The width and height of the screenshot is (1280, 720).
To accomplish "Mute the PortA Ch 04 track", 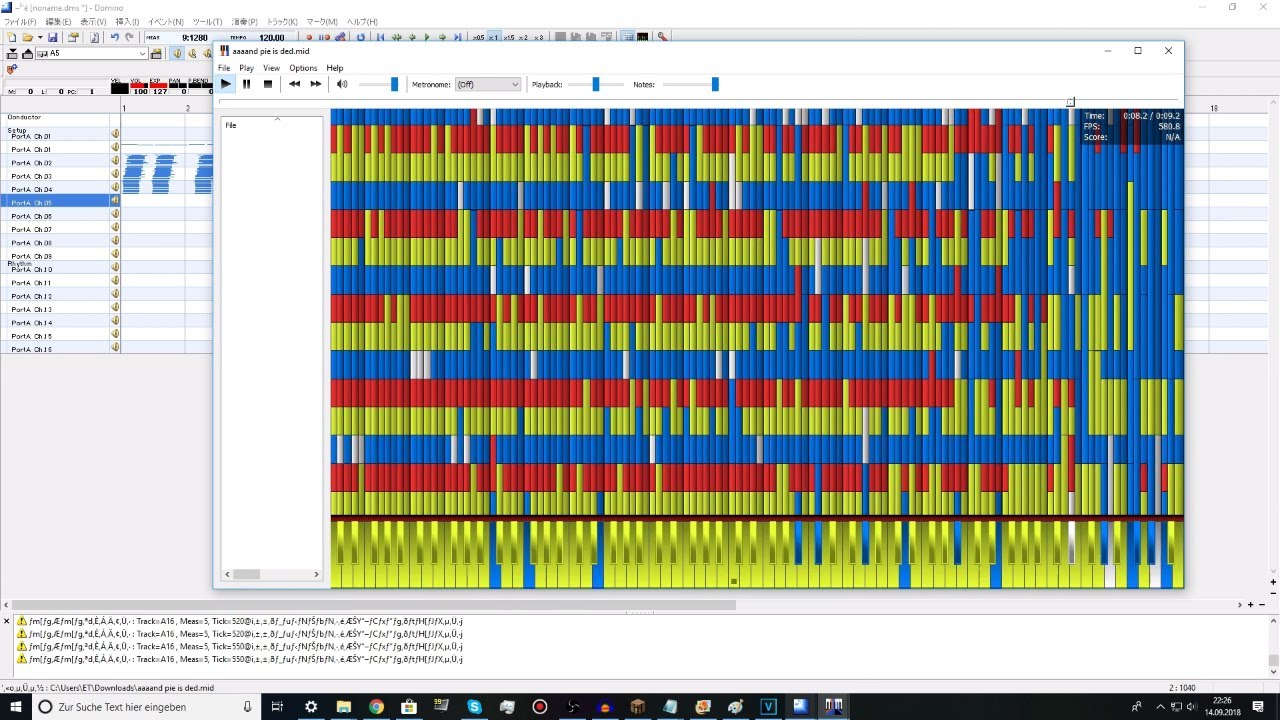I will (x=115, y=189).
